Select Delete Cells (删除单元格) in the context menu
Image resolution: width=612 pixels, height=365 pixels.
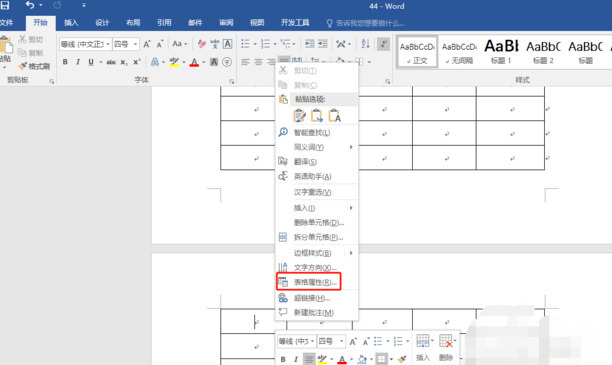[317, 223]
